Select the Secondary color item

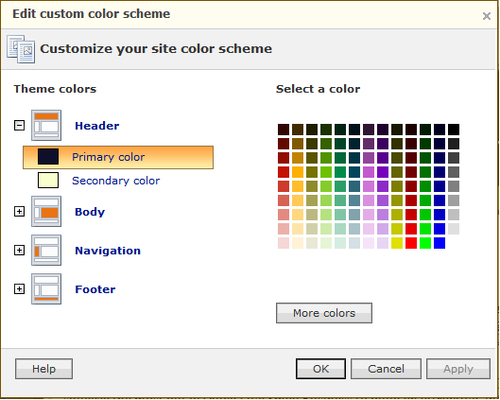116,181
